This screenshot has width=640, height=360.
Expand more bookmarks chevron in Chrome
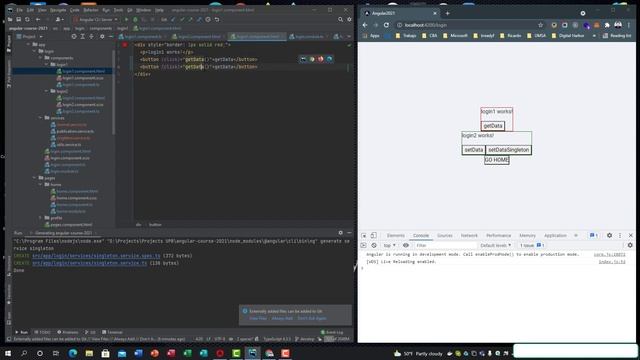coord(594,36)
